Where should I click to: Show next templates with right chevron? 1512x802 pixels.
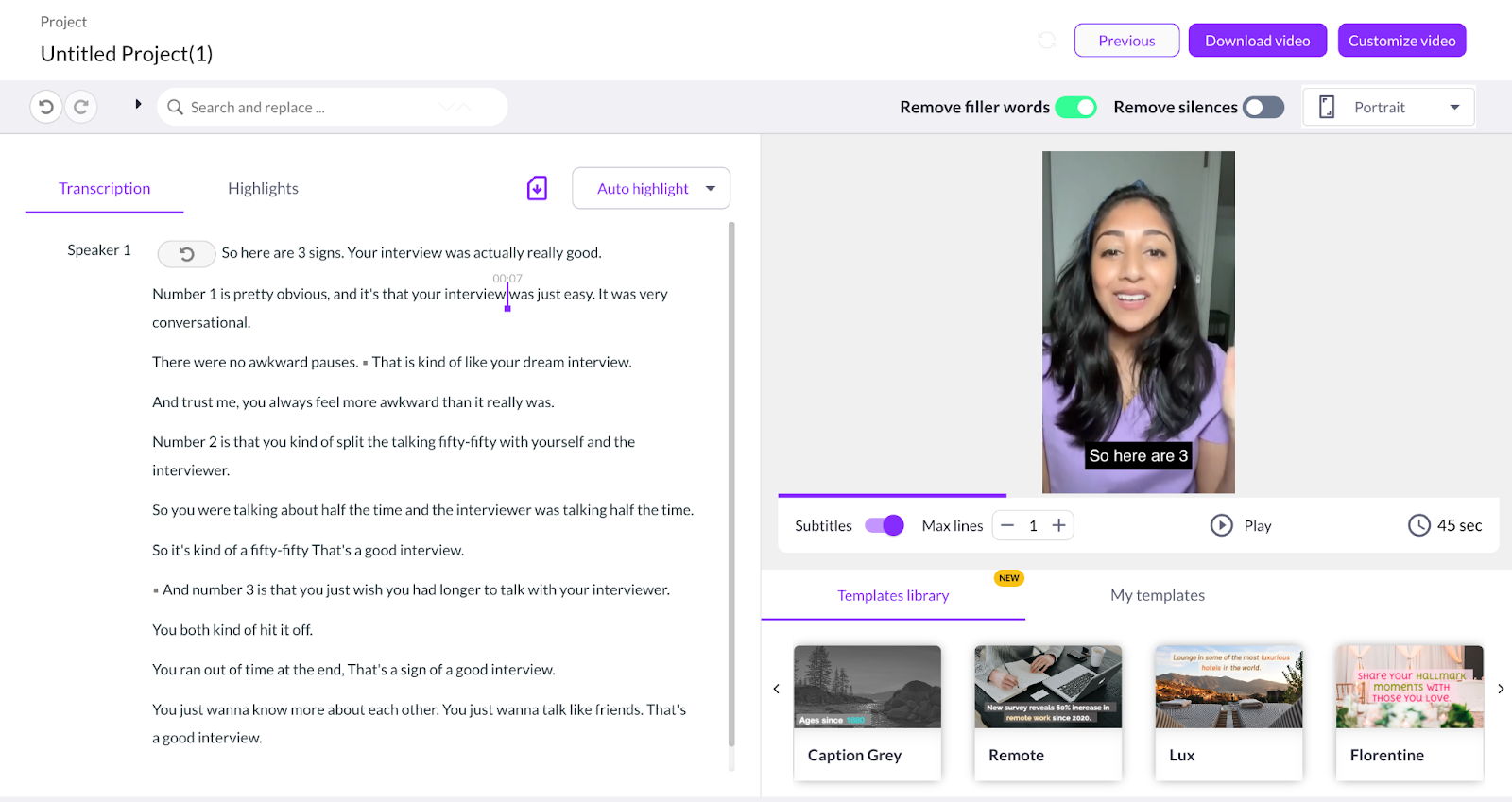click(1501, 689)
